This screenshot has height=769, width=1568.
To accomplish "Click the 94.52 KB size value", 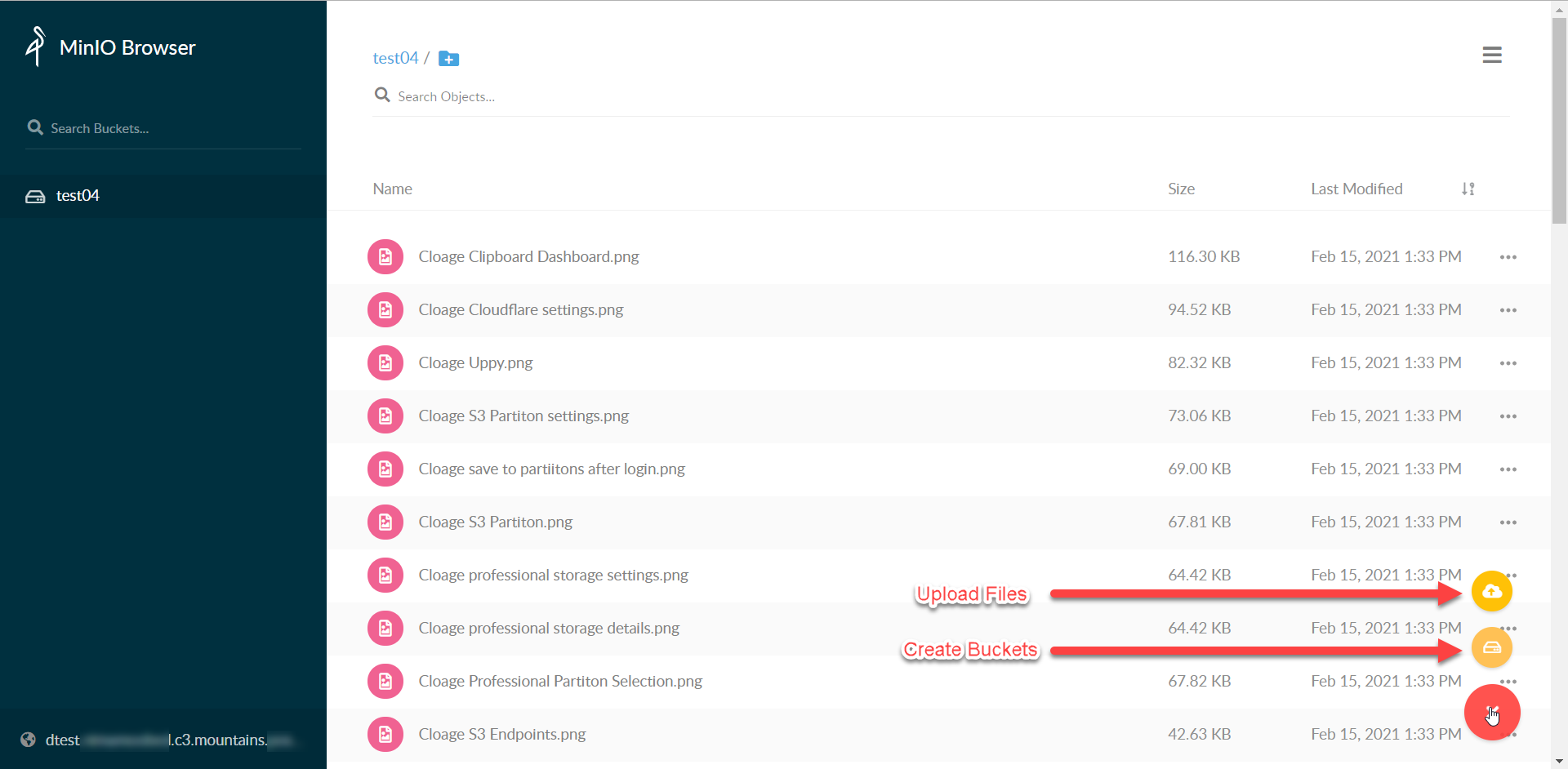I will click(1199, 309).
